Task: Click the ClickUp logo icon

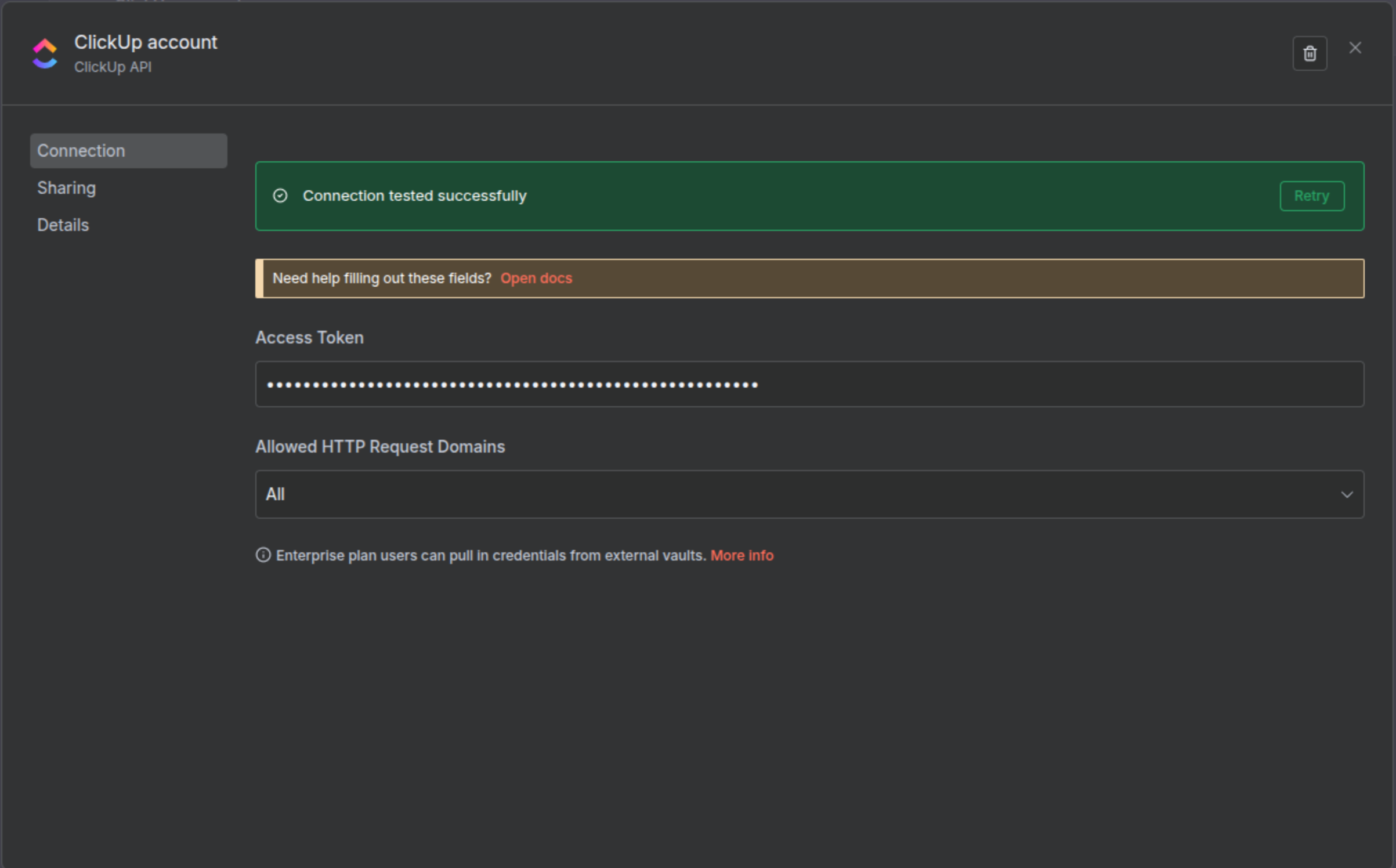Action: pyautogui.click(x=45, y=53)
